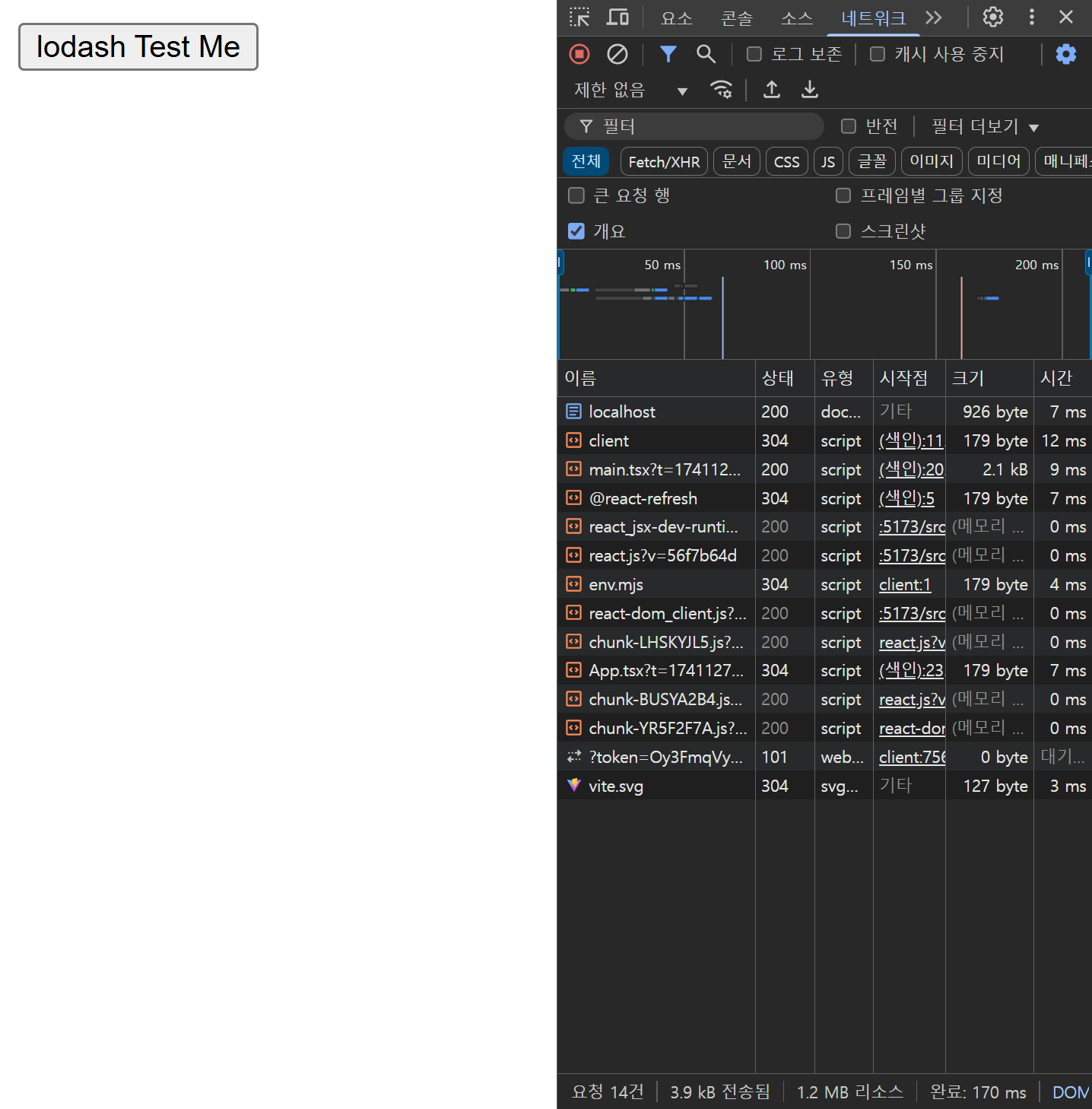Select the env.mjs request row

[x=824, y=585]
